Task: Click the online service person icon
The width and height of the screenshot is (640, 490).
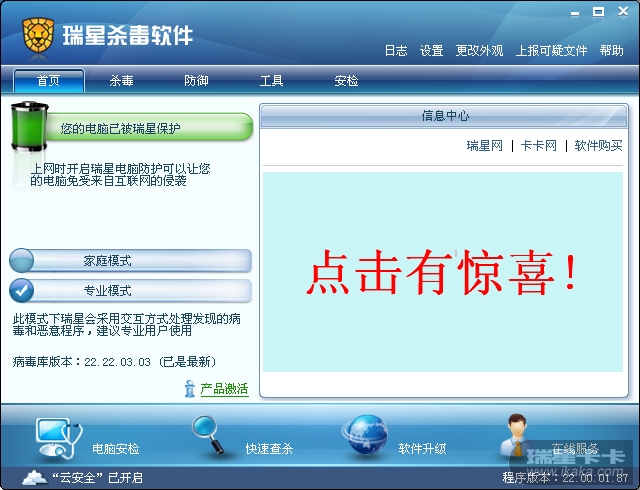Action: click(x=516, y=435)
